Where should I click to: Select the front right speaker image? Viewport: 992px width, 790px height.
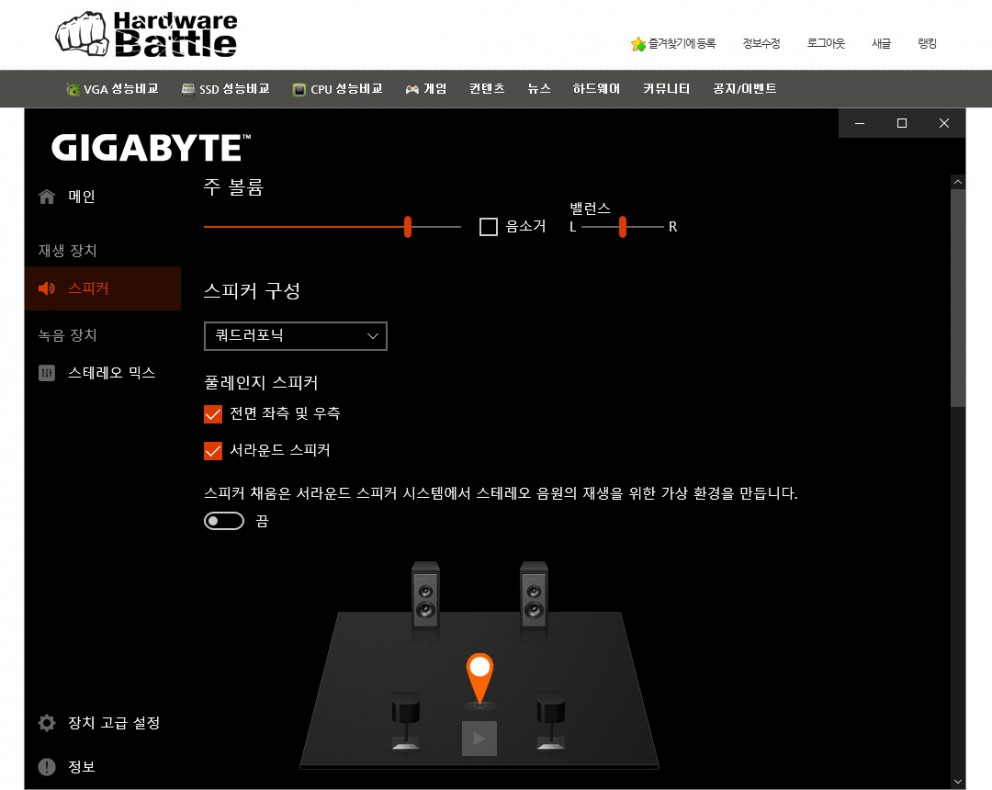(534, 595)
